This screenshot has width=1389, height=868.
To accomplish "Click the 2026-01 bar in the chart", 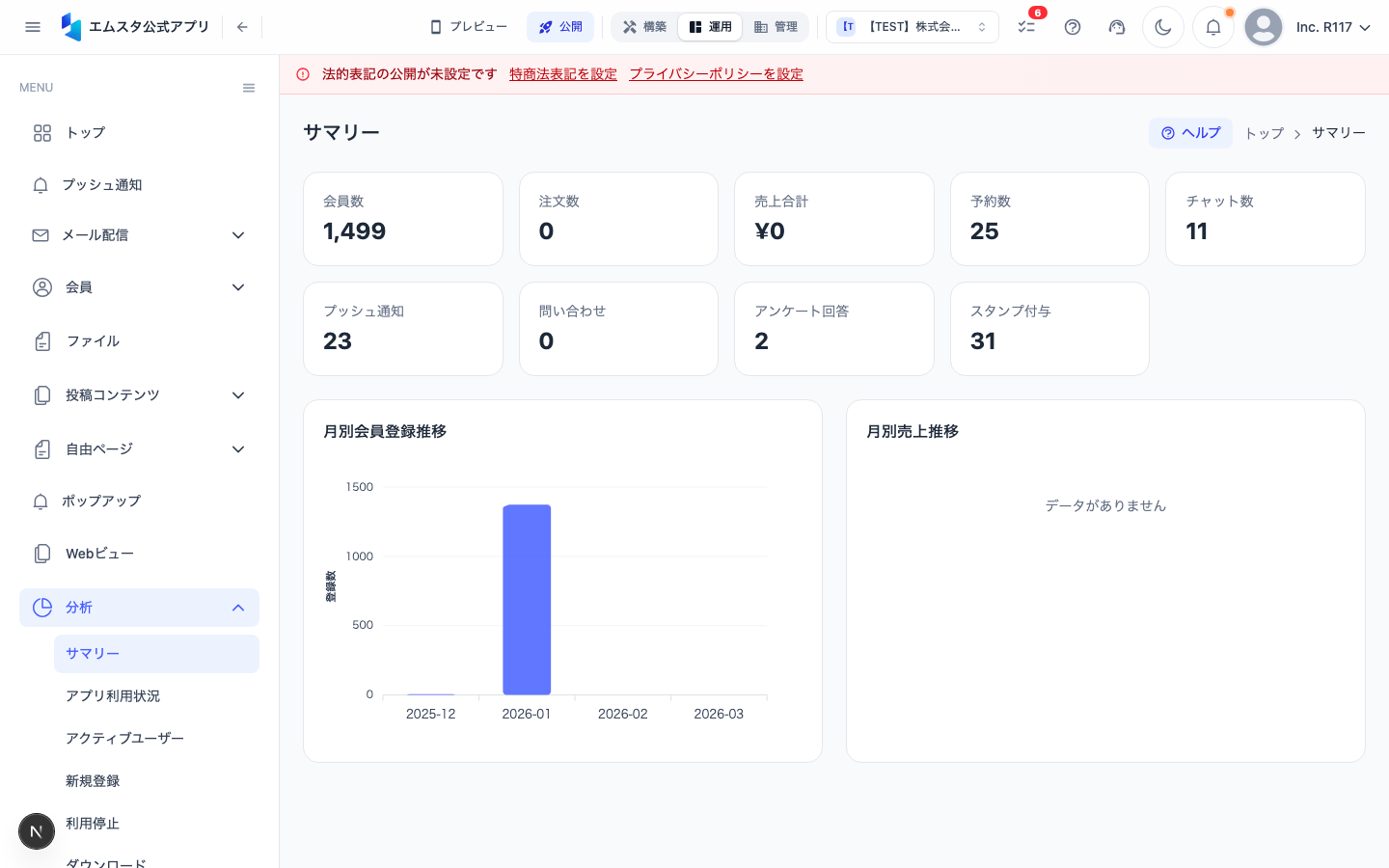I will pyautogui.click(x=527, y=600).
